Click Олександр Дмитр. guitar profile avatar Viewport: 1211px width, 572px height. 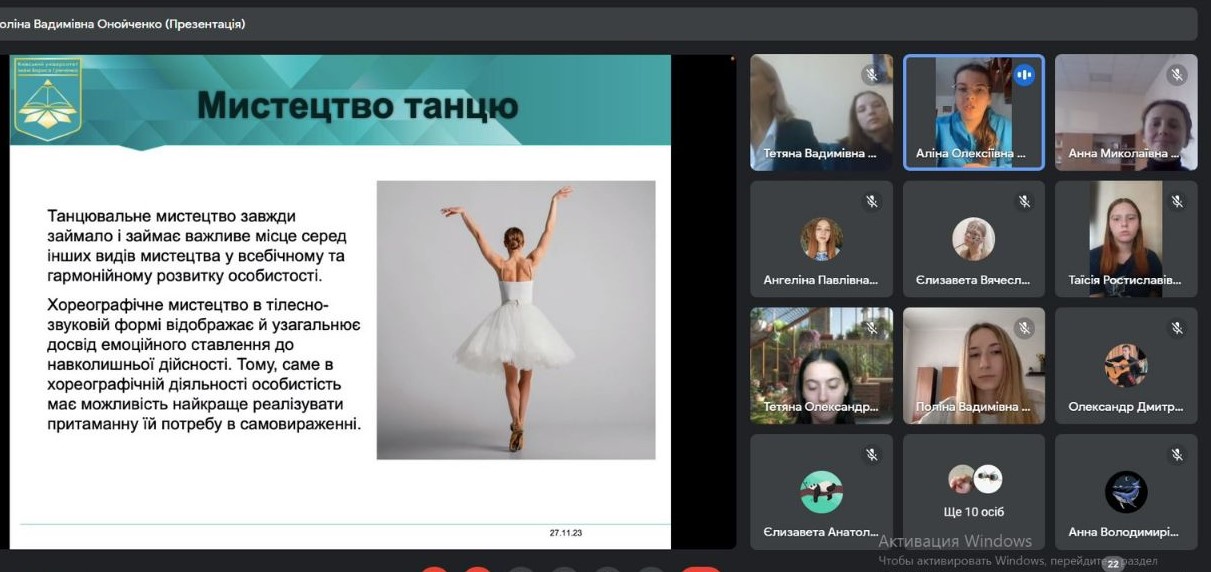[x=1126, y=365]
